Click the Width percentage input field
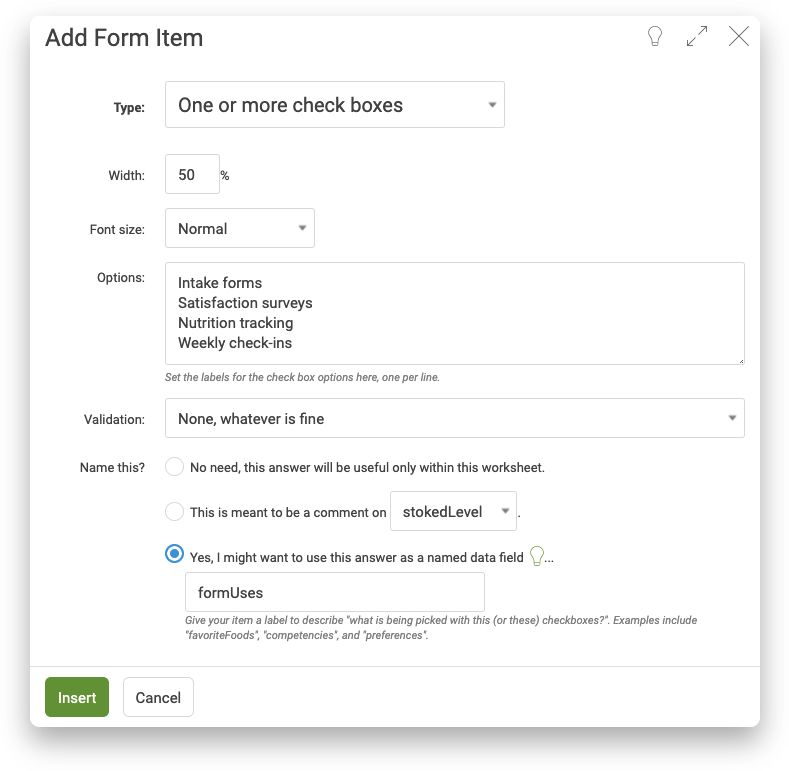The image size is (789, 771). pos(192,174)
